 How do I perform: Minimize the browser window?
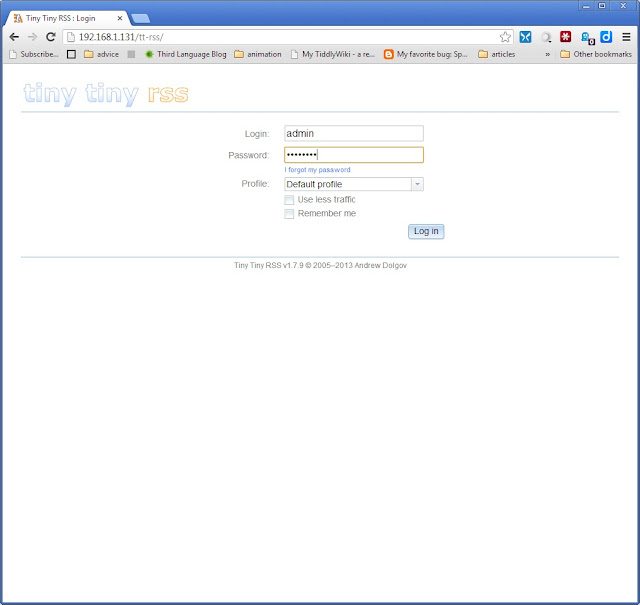[x=587, y=6]
